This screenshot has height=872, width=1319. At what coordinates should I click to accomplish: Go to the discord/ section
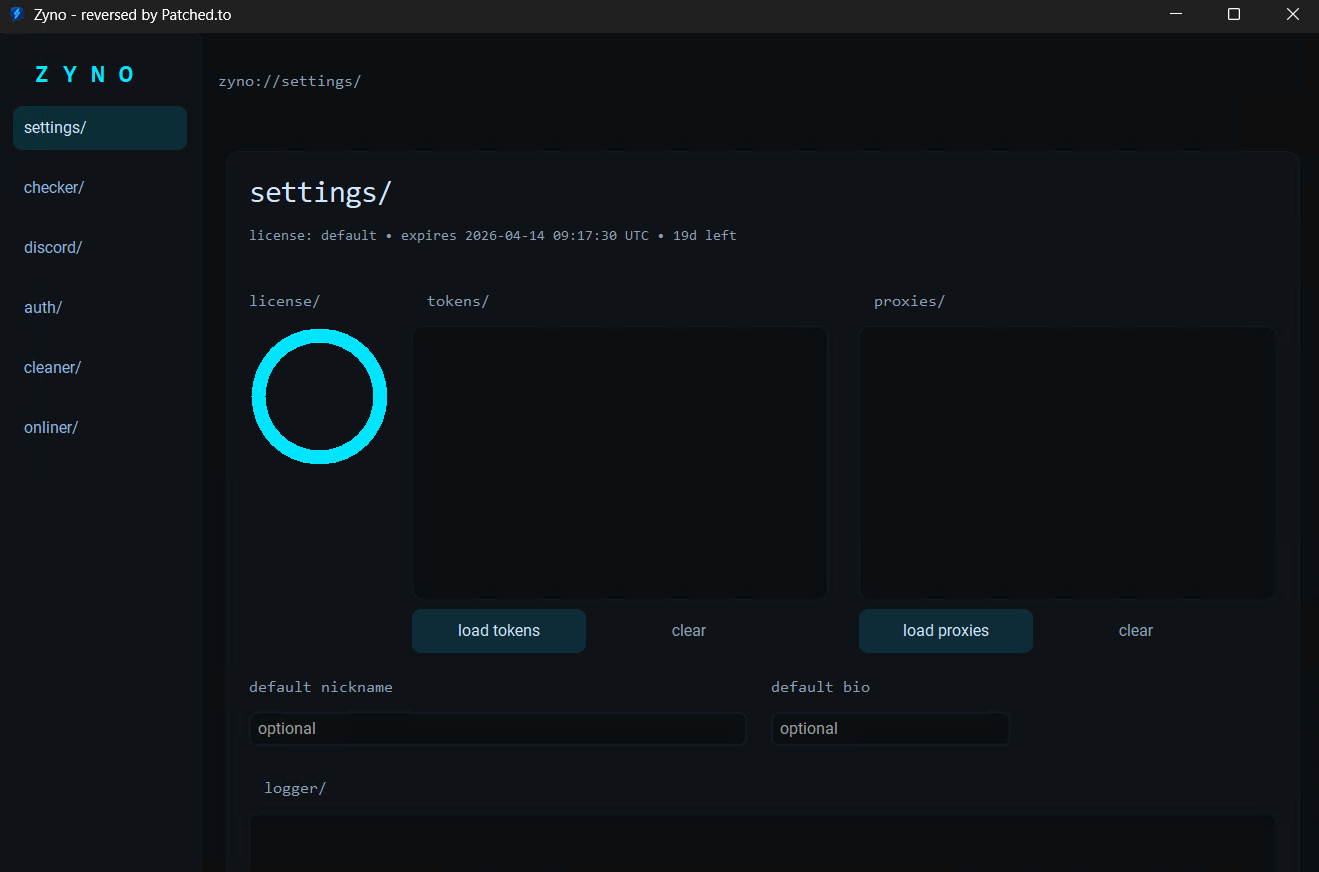coord(100,248)
